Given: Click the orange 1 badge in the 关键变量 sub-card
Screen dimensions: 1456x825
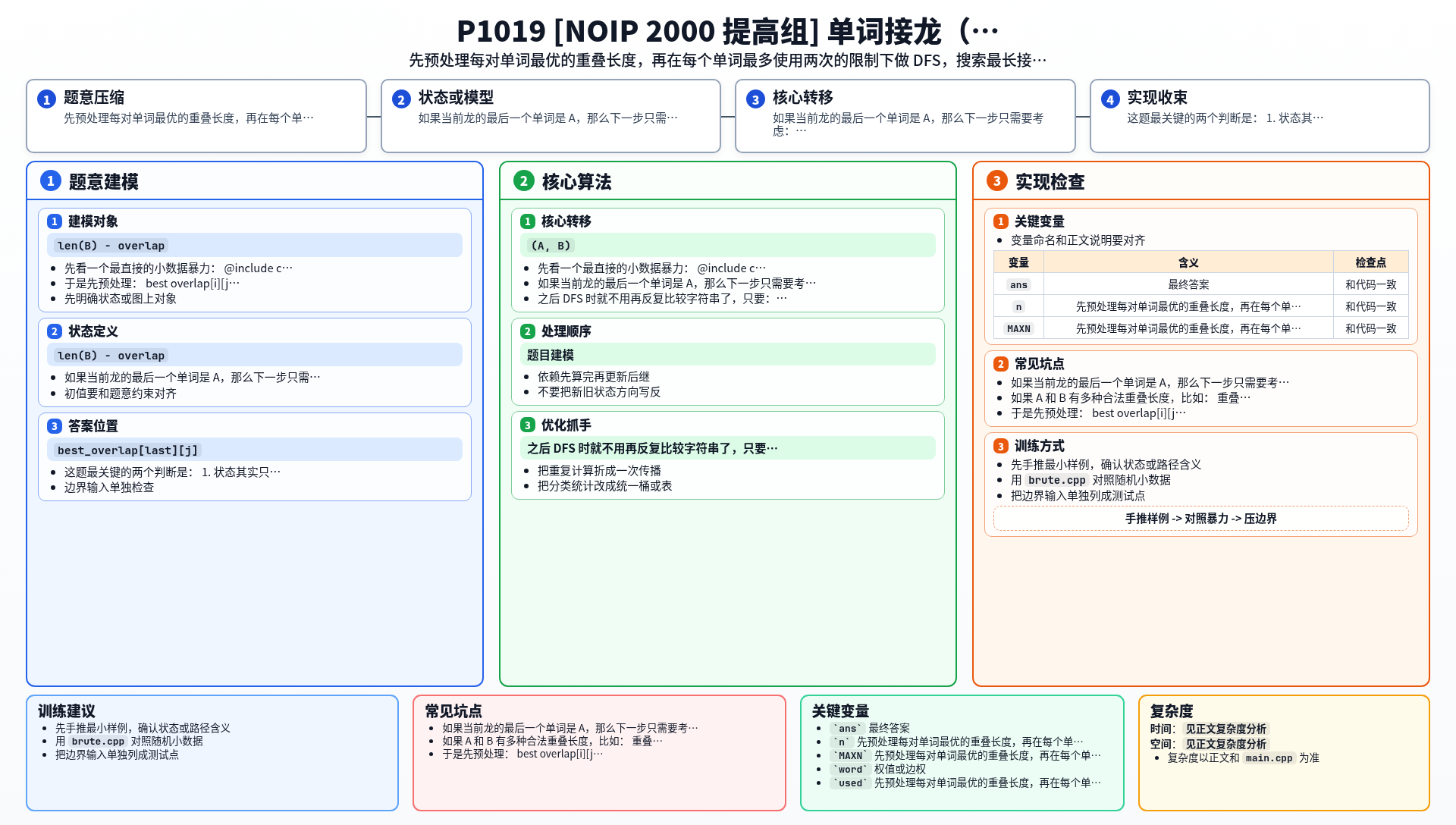Looking at the screenshot, I should 1001,221.
